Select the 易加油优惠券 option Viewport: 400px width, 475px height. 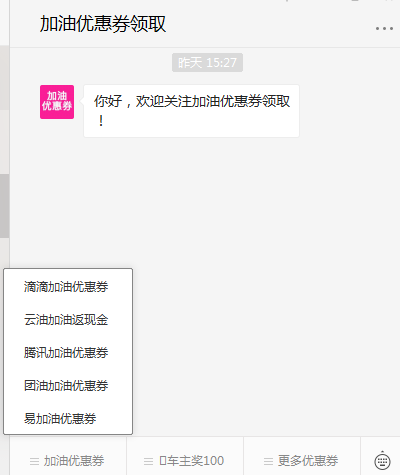point(60,419)
